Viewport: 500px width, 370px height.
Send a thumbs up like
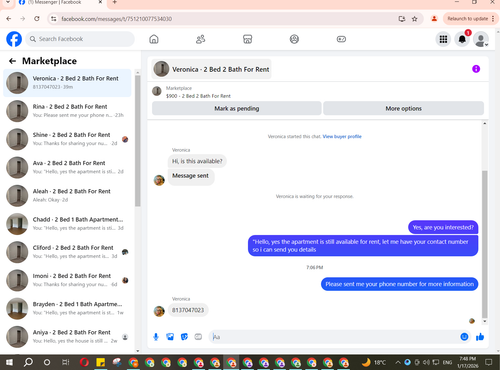click(x=480, y=337)
